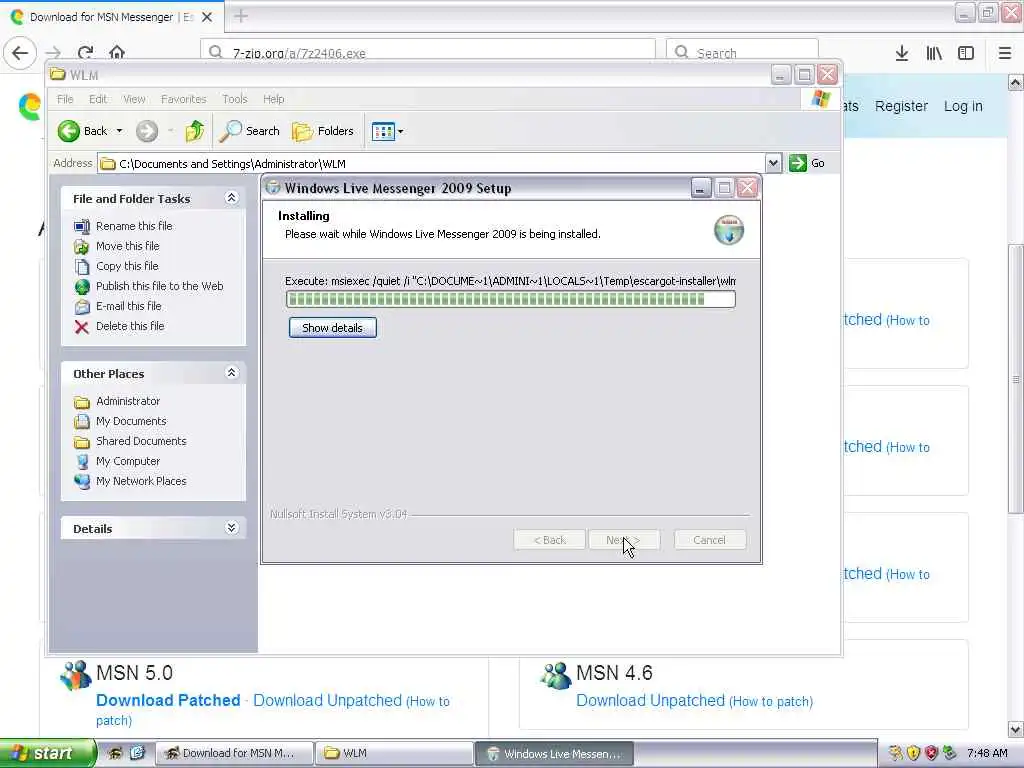The width and height of the screenshot is (1024, 768).
Task: Click Cancel in the Messenger setup
Action: pos(709,540)
